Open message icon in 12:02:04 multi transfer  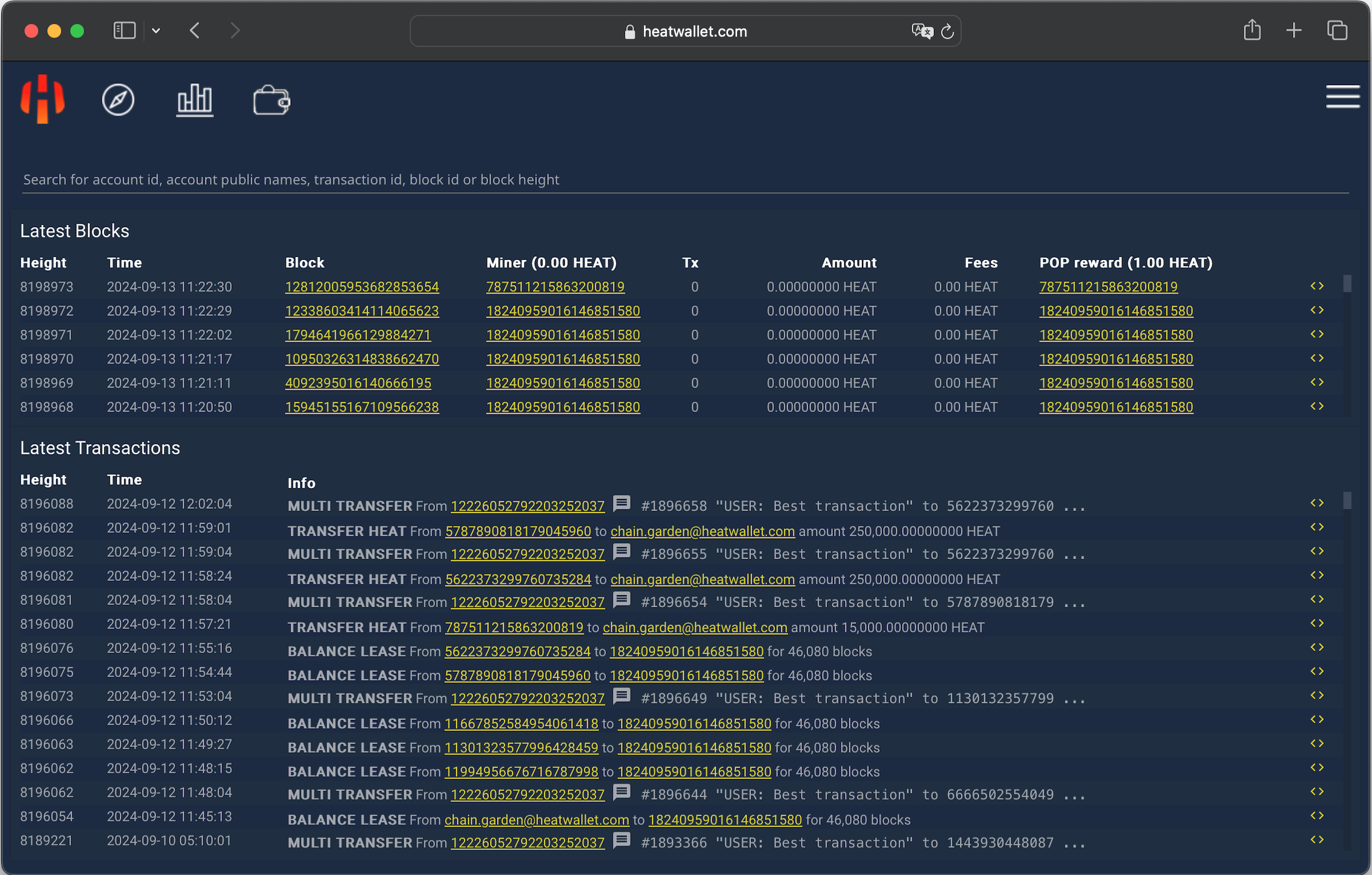coord(622,504)
